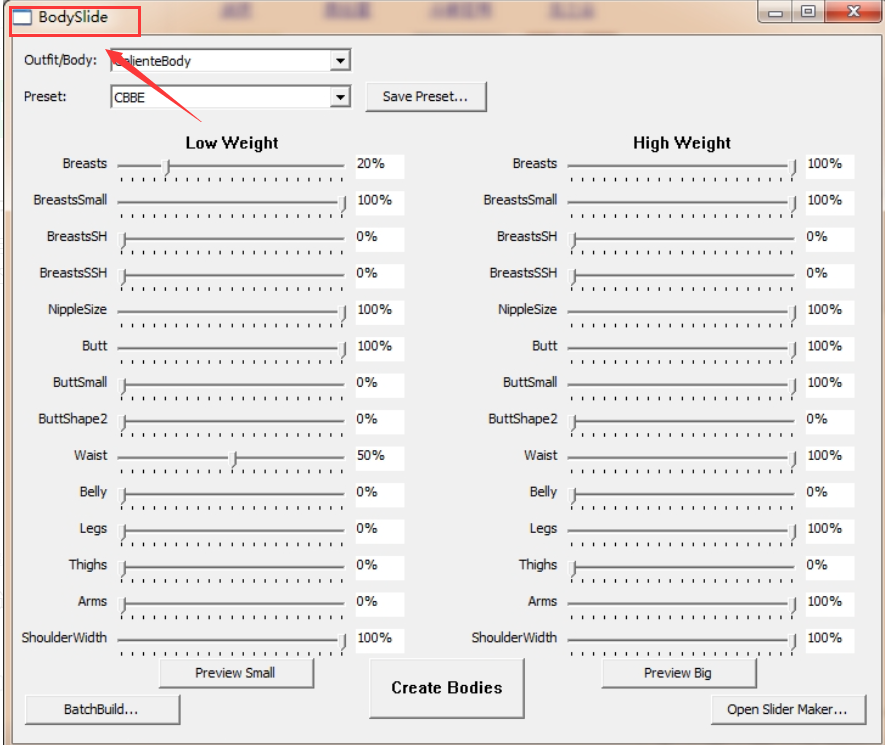This screenshot has height=745, width=885.
Task: Select the High Weight ButtShape2 slider
Action: pyautogui.click(x=682, y=424)
